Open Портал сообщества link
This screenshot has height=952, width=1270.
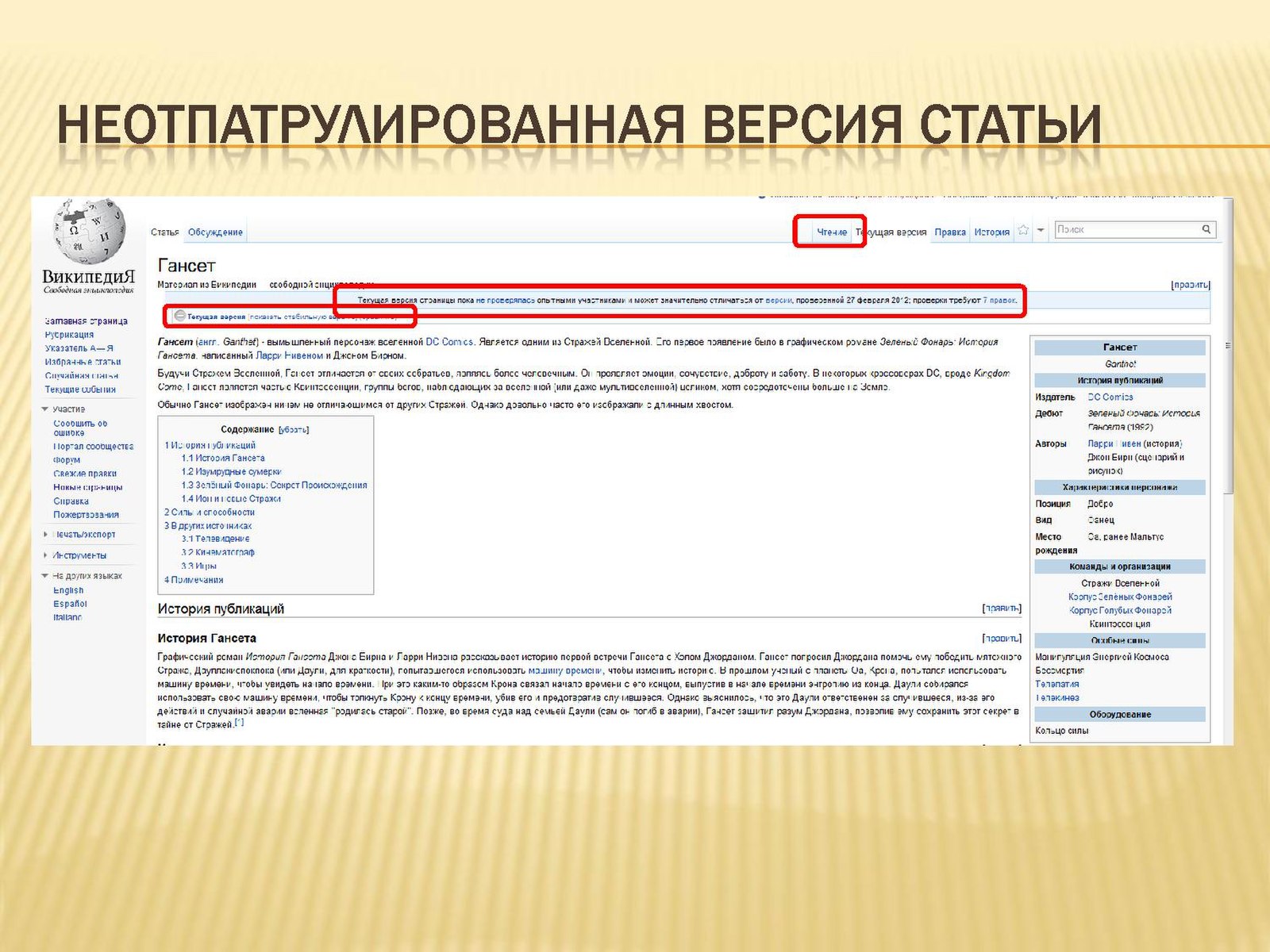(x=94, y=447)
